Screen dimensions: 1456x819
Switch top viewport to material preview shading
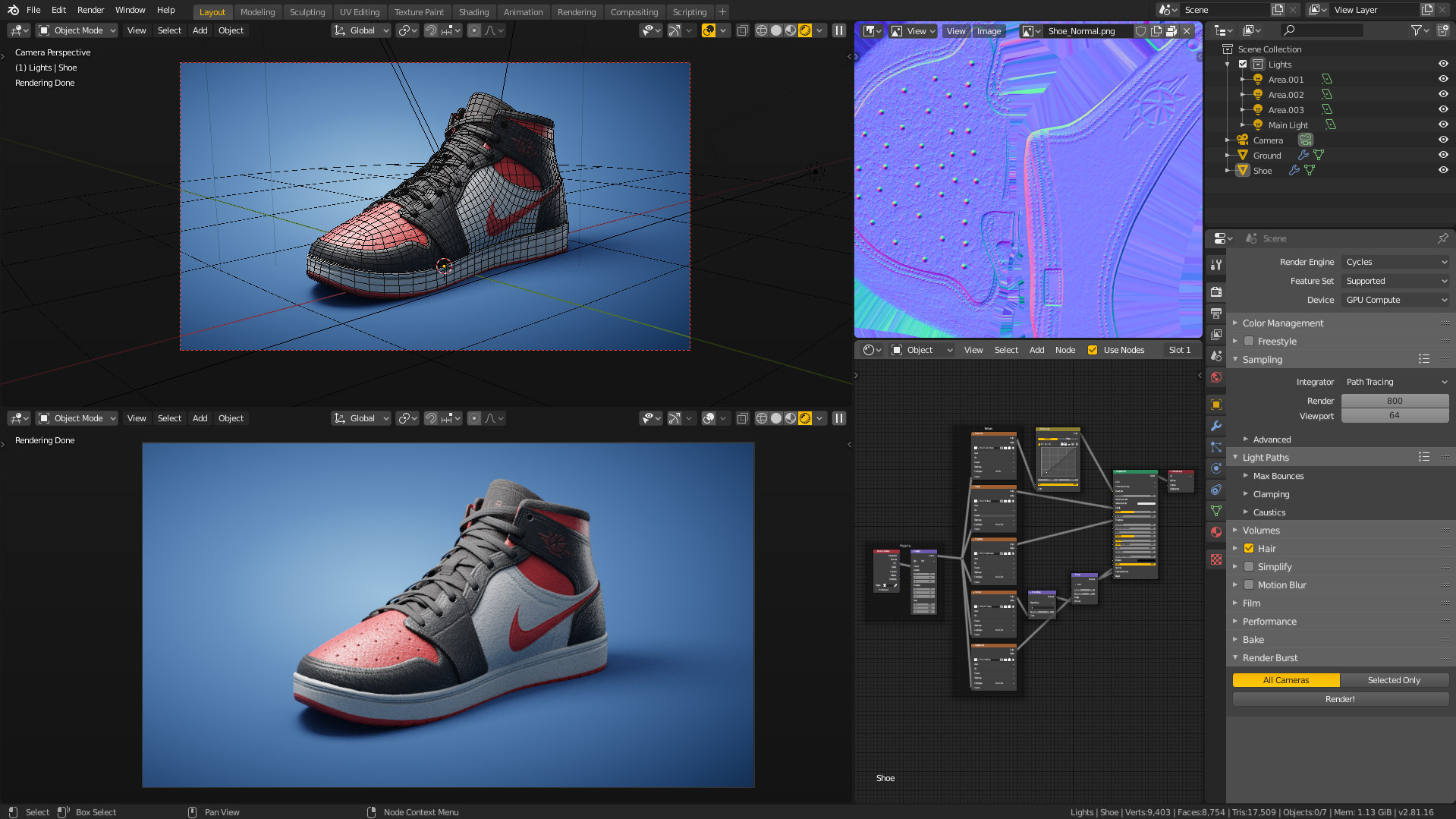pyautogui.click(x=791, y=30)
